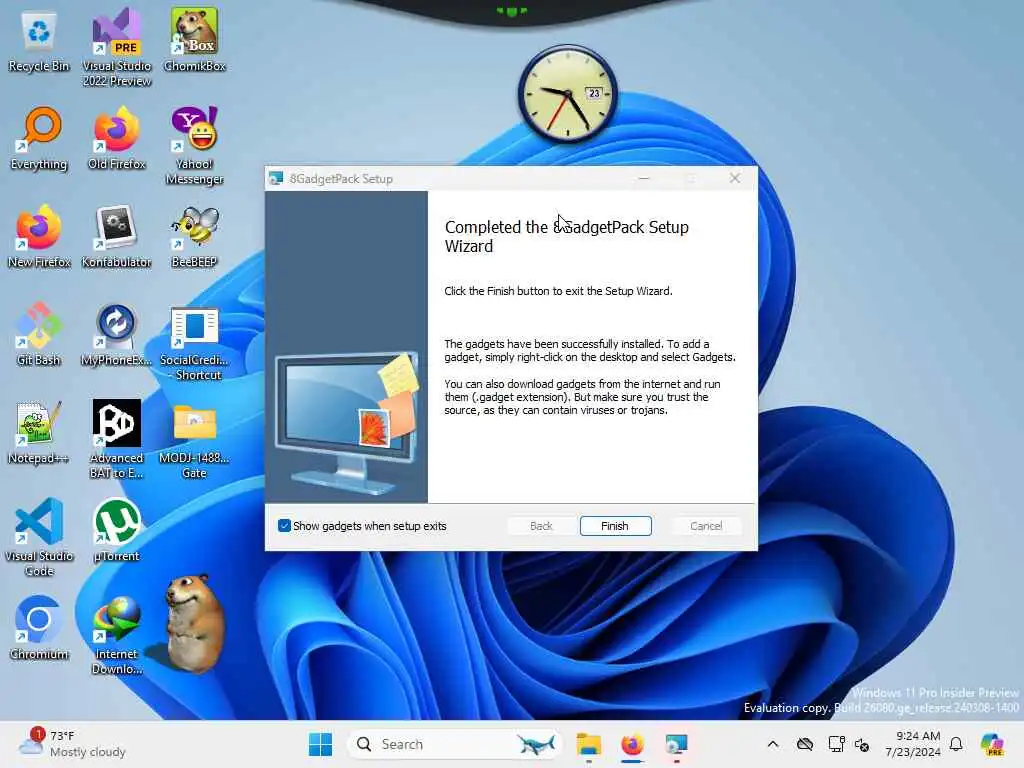This screenshot has width=1024, height=768.
Task: Close the 8GadgetPack Setup window
Action: tap(735, 178)
